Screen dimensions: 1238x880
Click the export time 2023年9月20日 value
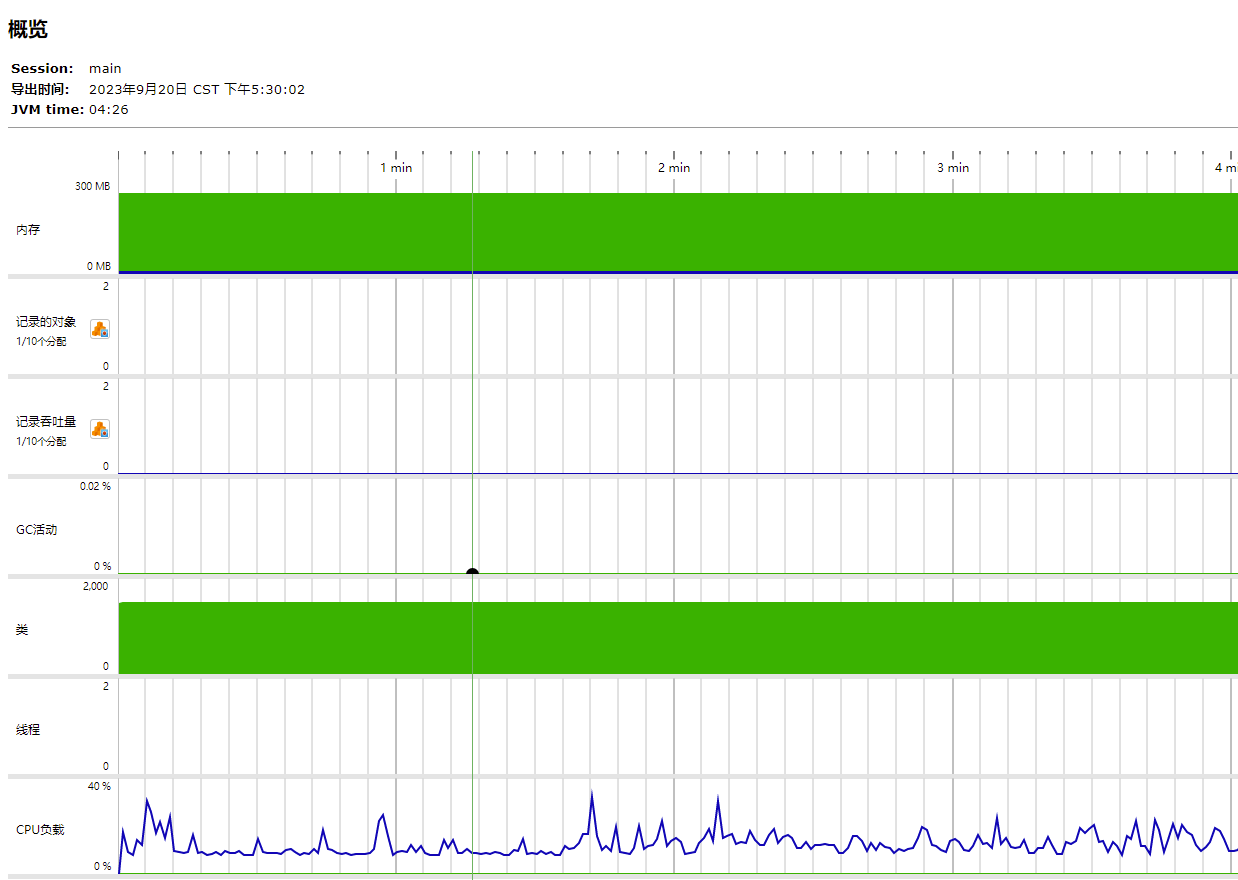click(x=197, y=89)
